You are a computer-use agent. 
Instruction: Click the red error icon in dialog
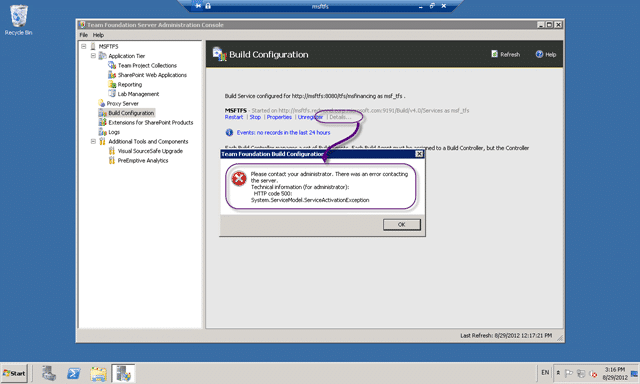[x=239, y=178]
